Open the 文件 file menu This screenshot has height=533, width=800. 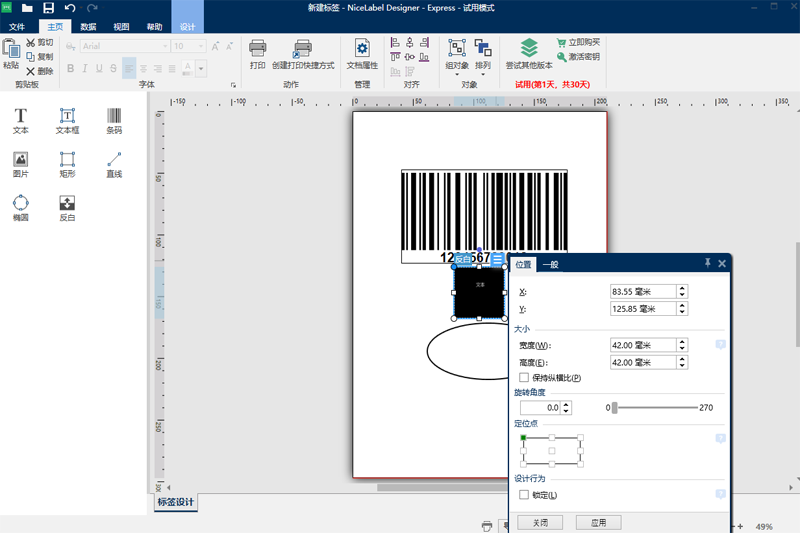click(x=17, y=27)
